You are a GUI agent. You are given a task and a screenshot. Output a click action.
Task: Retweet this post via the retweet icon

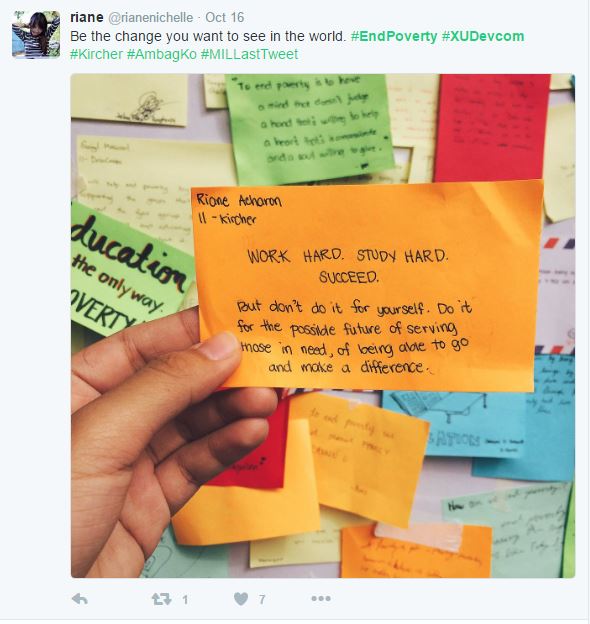[x=161, y=599]
